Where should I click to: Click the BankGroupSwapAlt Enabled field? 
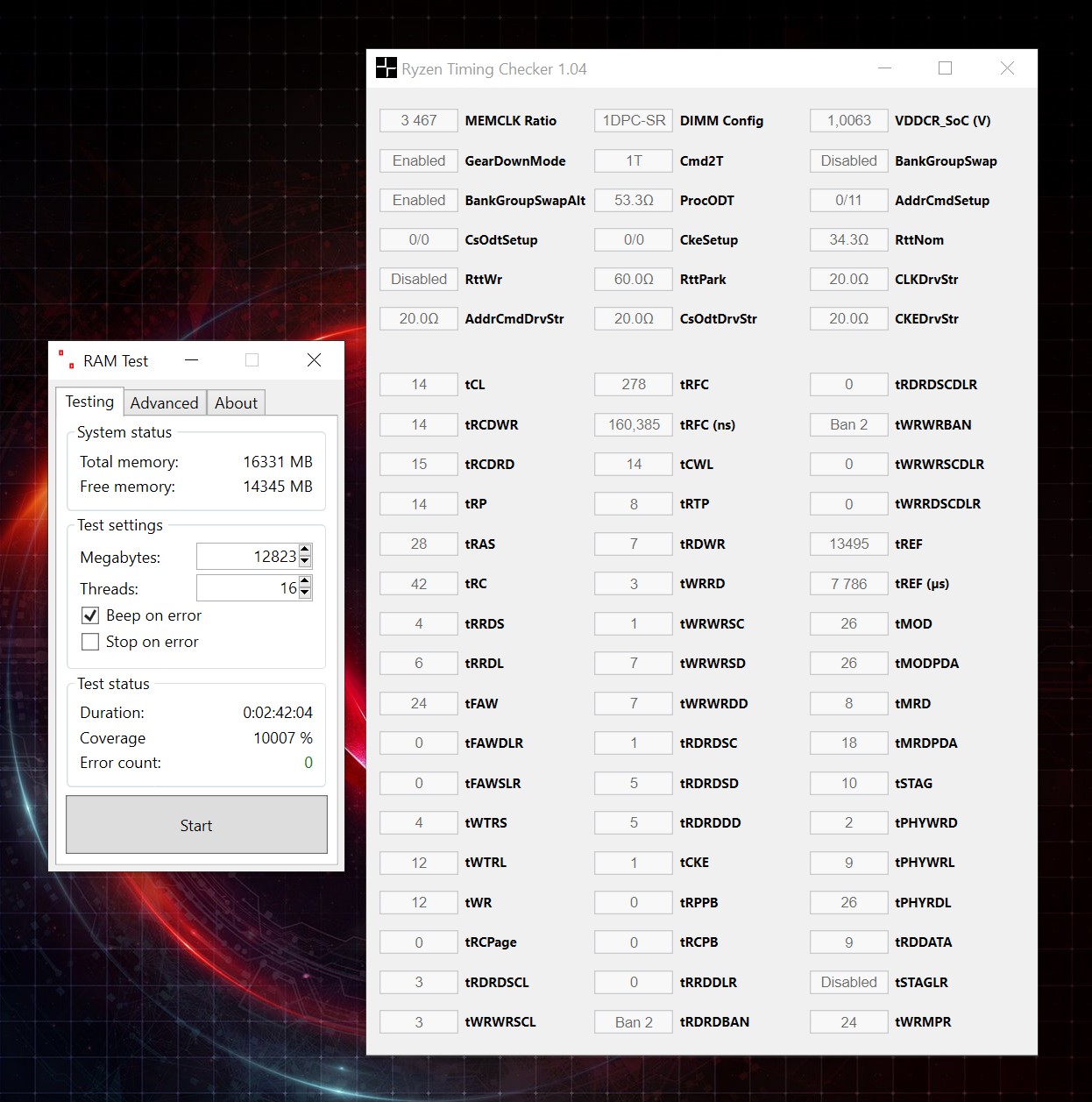[419, 200]
